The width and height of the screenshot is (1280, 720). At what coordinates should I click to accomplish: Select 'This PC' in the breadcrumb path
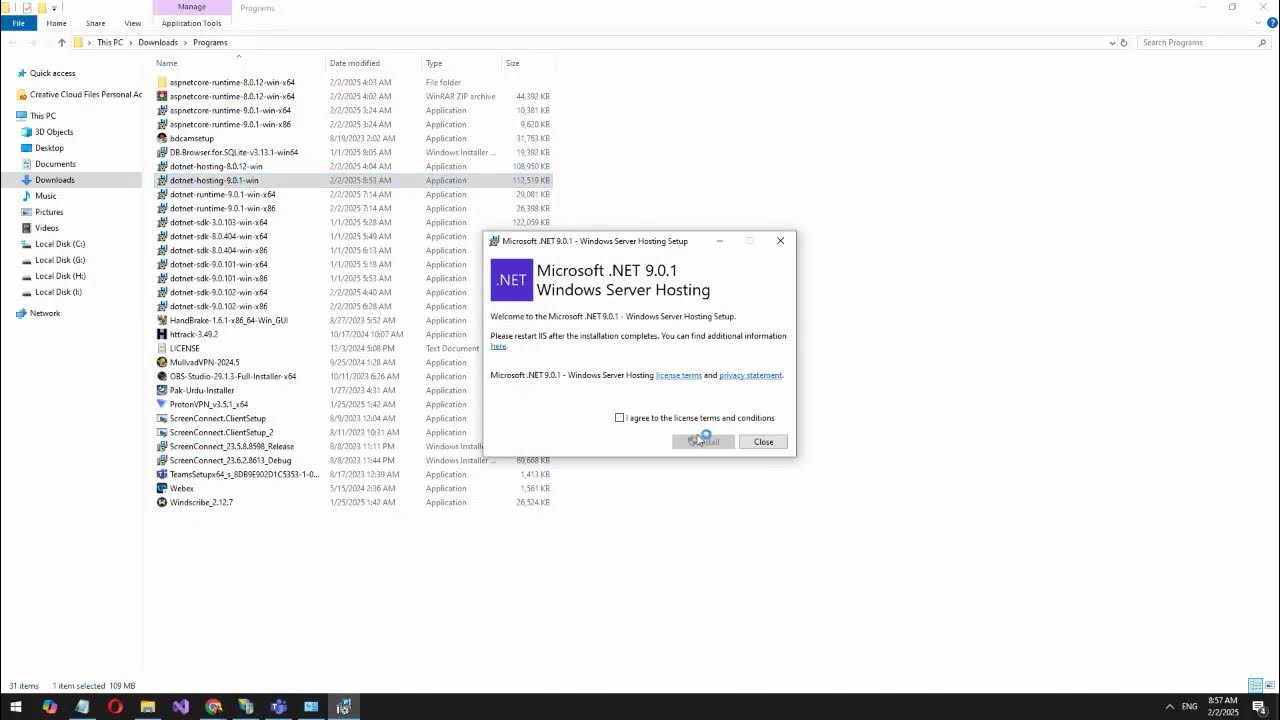coord(110,42)
